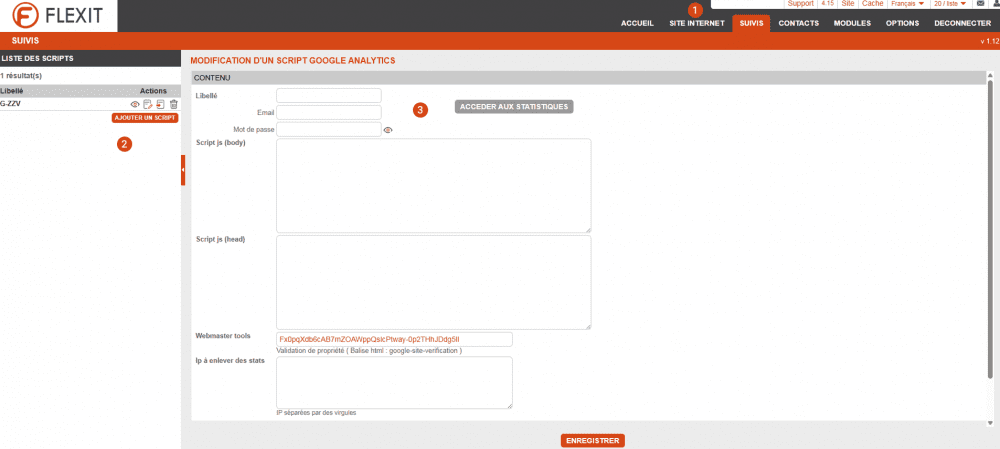Click the Support link in top bar
Viewport: 1000px width, 449px height.
click(800, 4)
